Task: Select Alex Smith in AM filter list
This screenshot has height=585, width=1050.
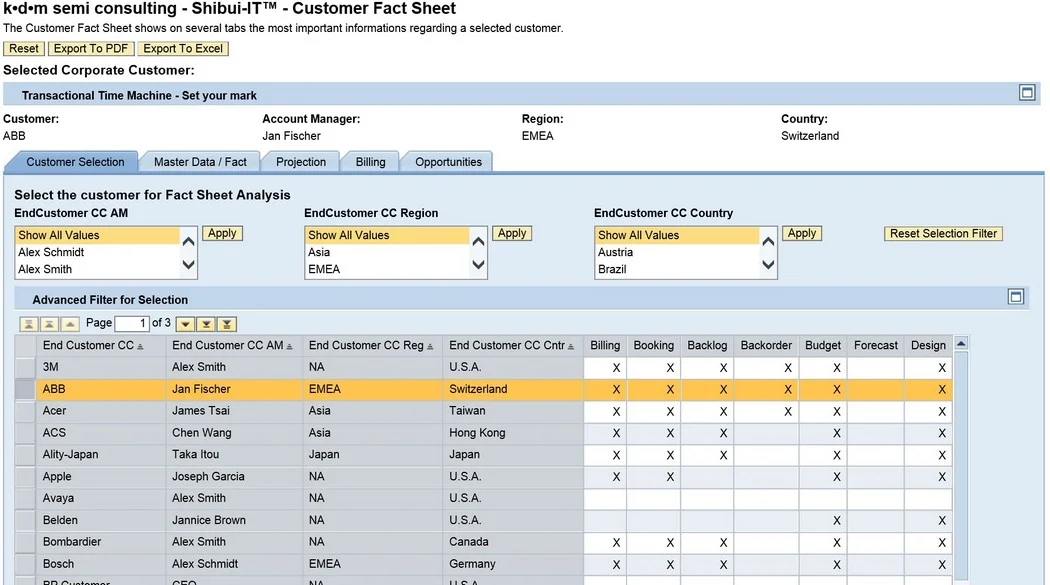Action: (98, 270)
